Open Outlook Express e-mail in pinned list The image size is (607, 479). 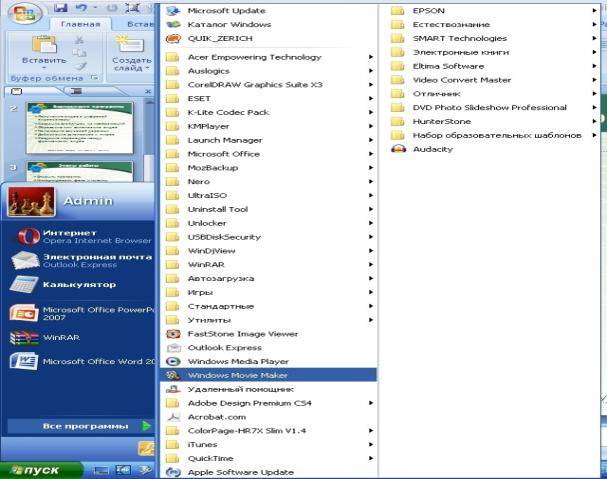81,261
